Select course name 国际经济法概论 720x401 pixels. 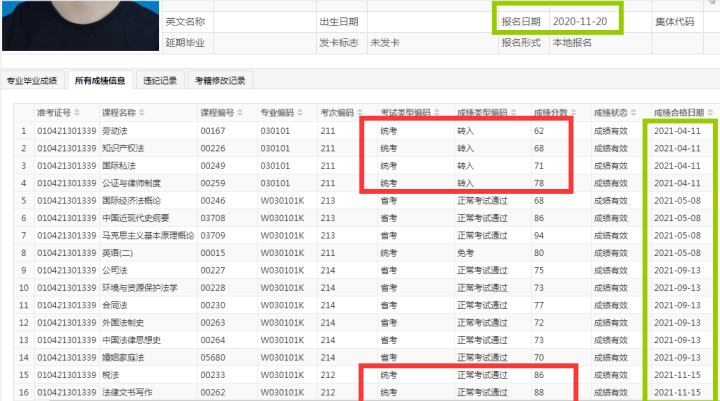tap(131, 201)
